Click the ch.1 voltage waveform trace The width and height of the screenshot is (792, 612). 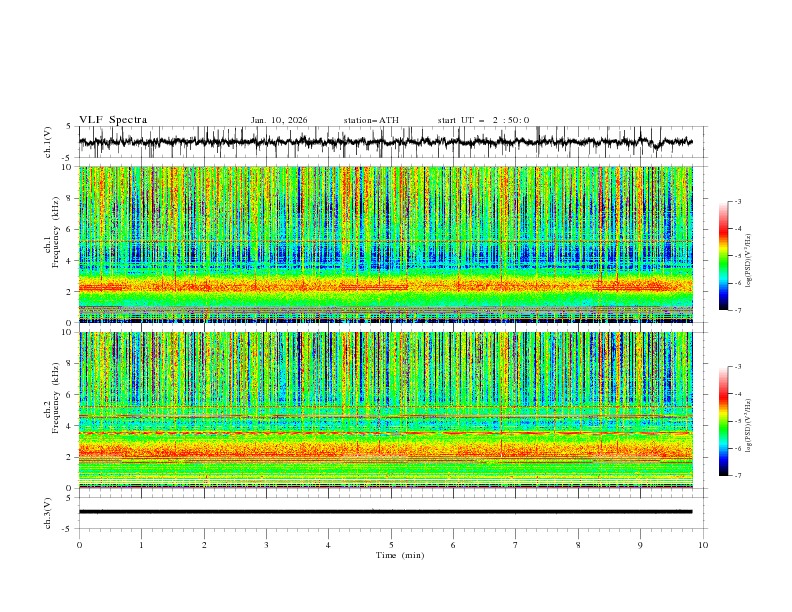click(x=385, y=142)
